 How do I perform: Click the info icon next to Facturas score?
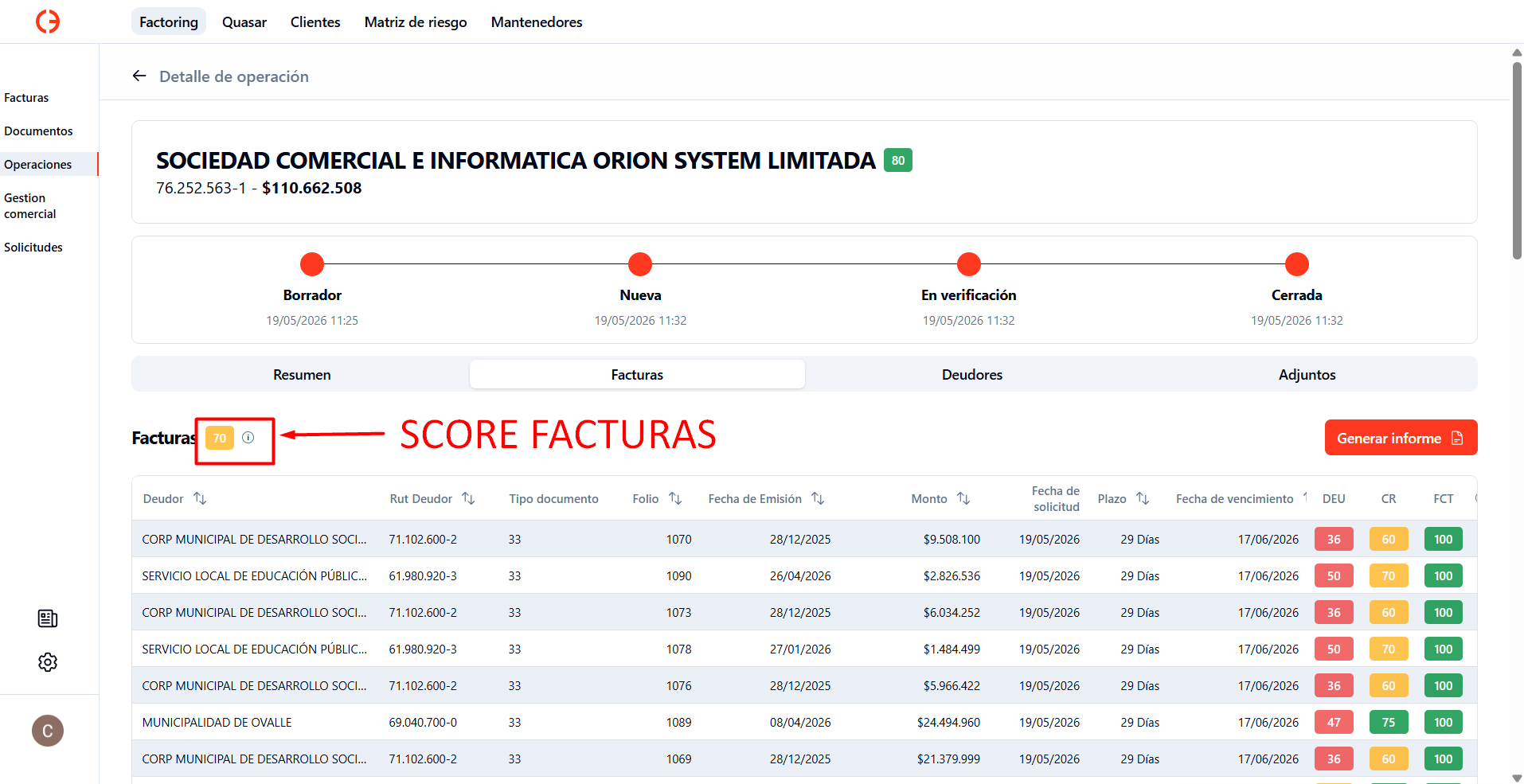[248, 437]
